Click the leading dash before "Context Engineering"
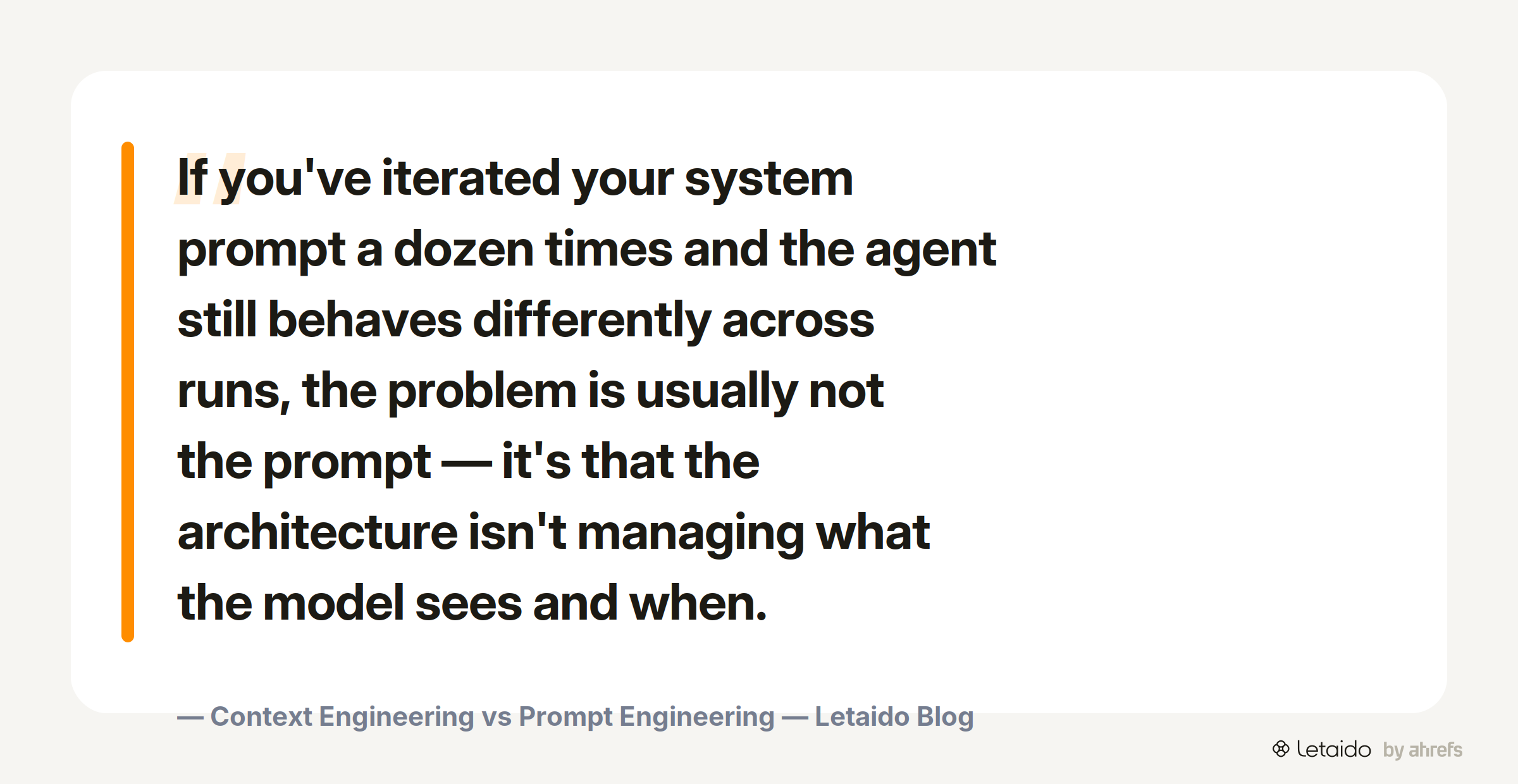1518x784 pixels. pyautogui.click(x=190, y=718)
